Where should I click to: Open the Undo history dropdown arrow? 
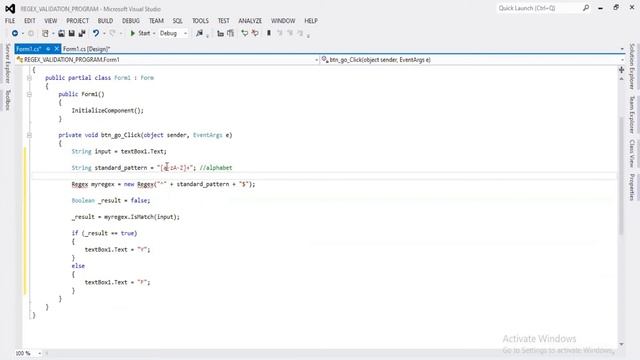[104, 33]
